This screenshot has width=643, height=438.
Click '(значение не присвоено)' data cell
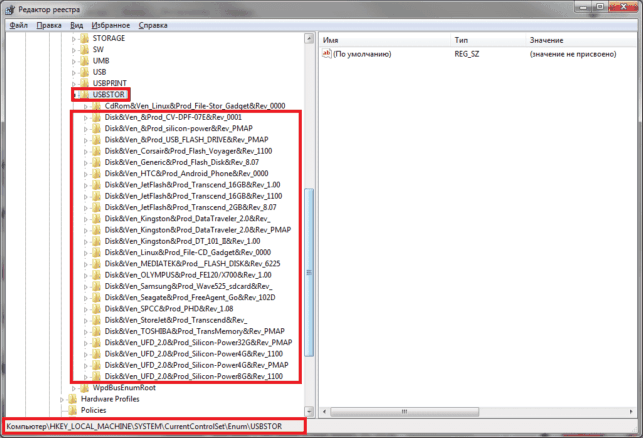[573, 54]
